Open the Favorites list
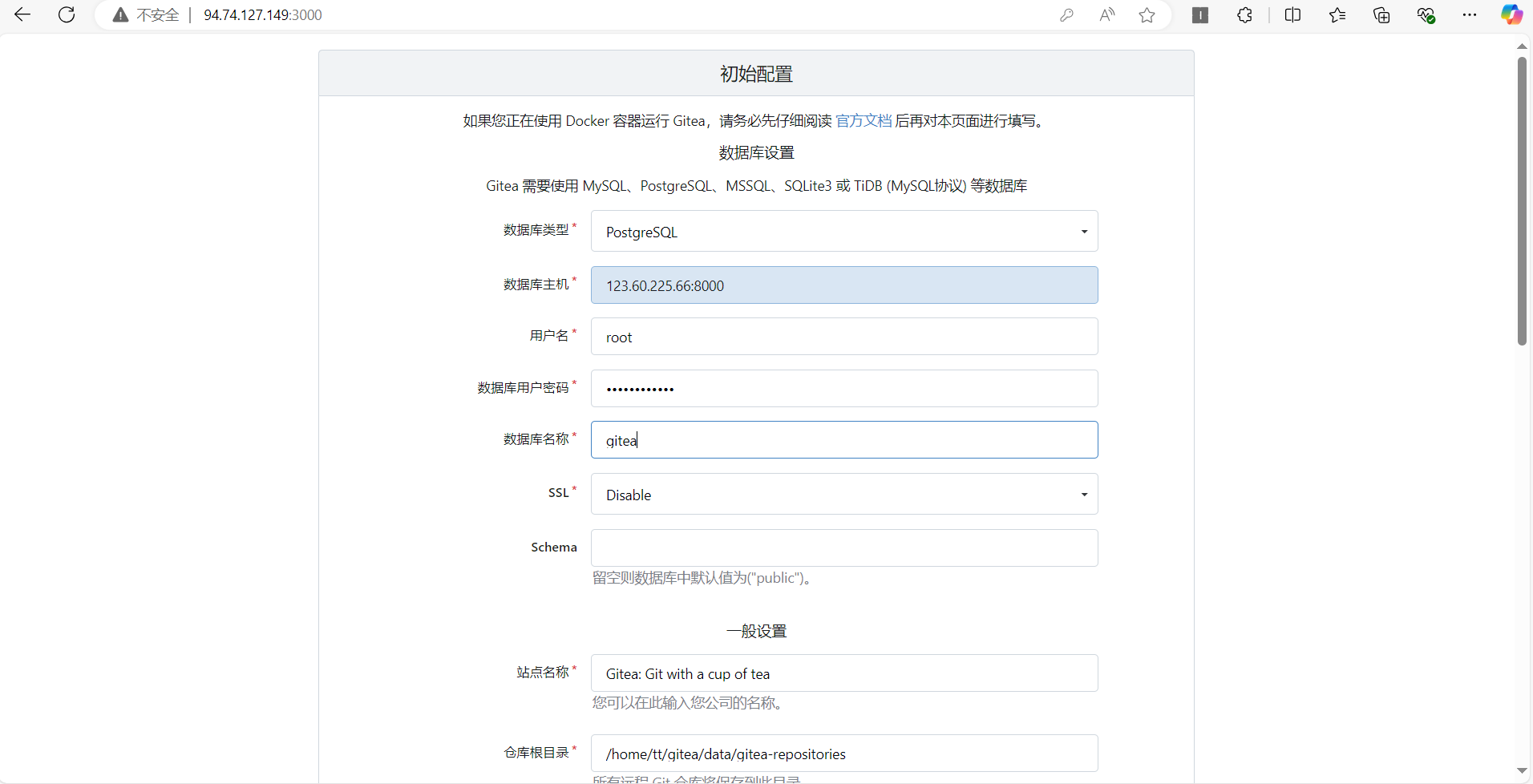Image resolution: width=1533 pixels, height=784 pixels. pyautogui.click(x=1337, y=14)
